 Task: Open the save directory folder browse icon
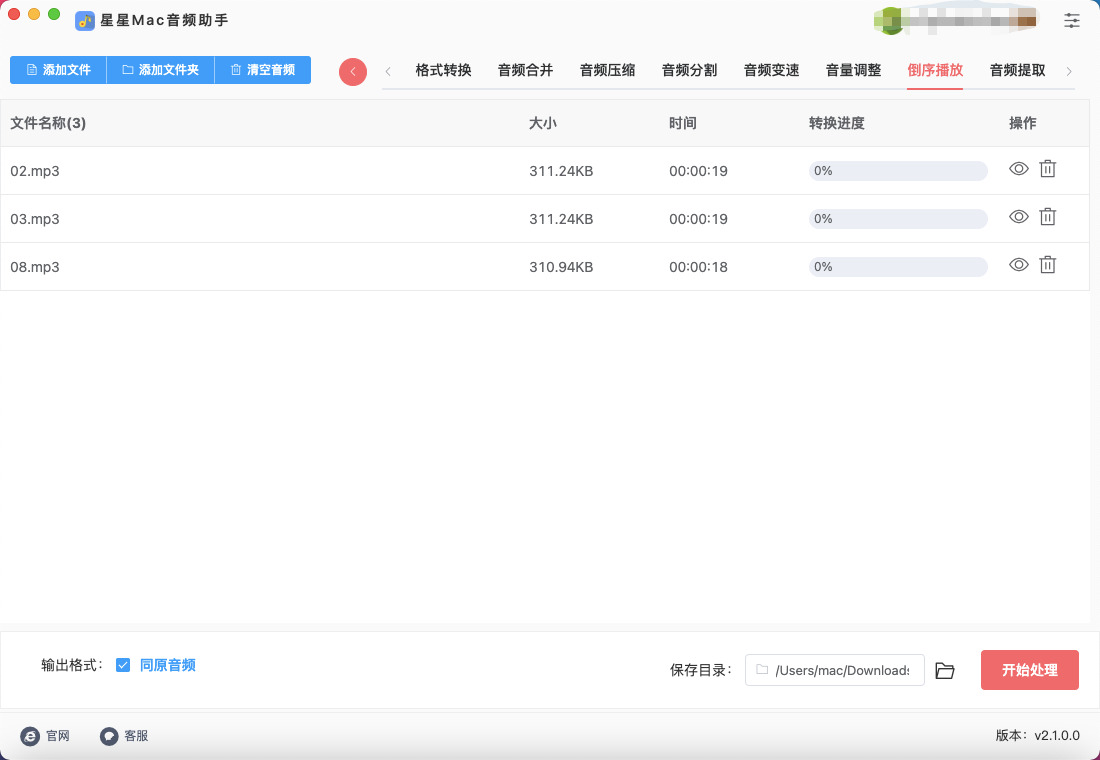click(945, 670)
